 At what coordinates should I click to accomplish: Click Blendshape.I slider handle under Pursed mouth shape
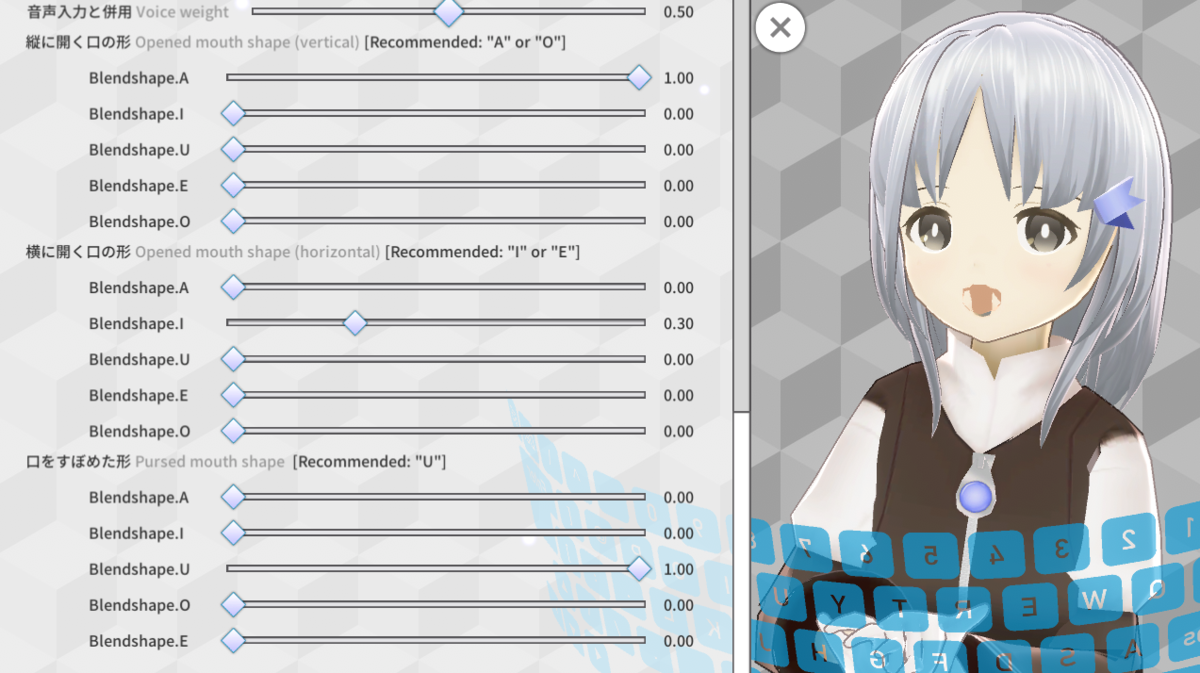233,534
